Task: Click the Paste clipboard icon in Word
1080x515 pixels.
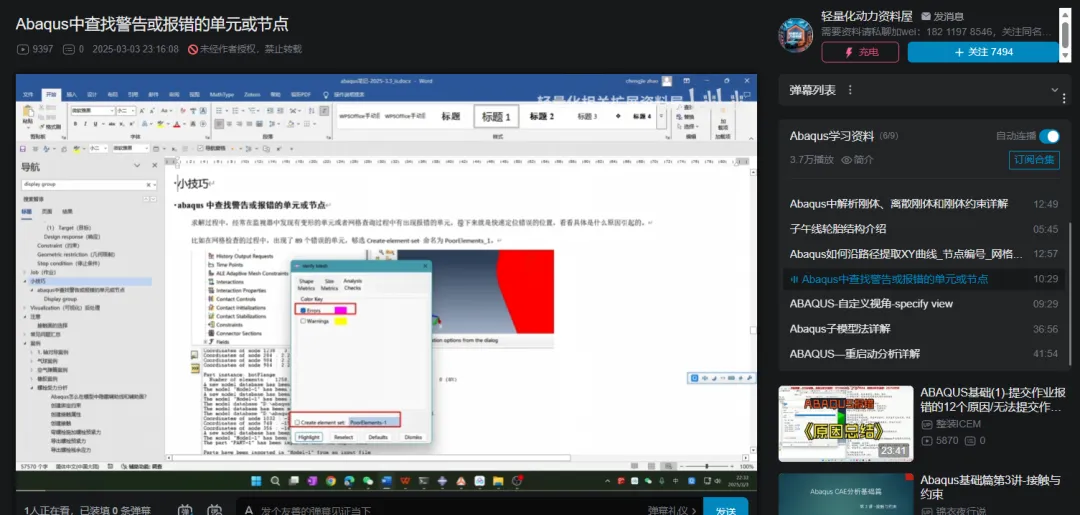Action: pyautogui.click(x=29, y=112)
